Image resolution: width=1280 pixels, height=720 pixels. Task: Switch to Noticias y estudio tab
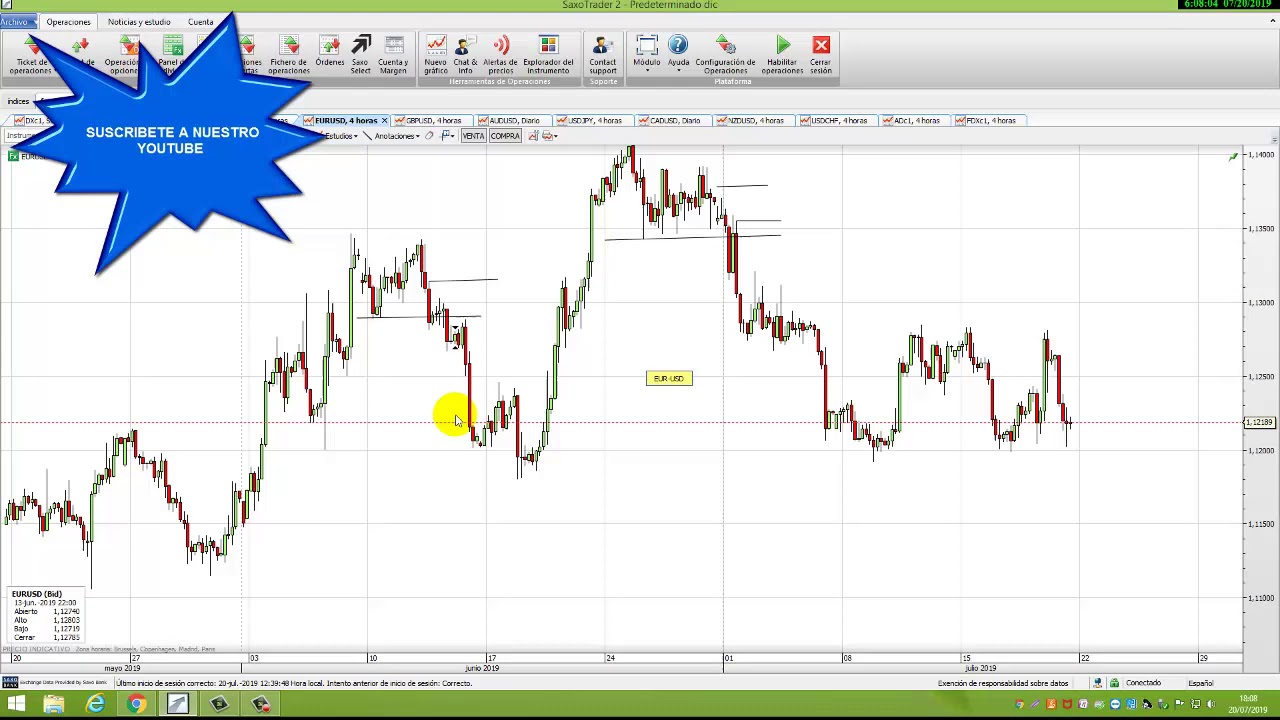tap(139, 21)
